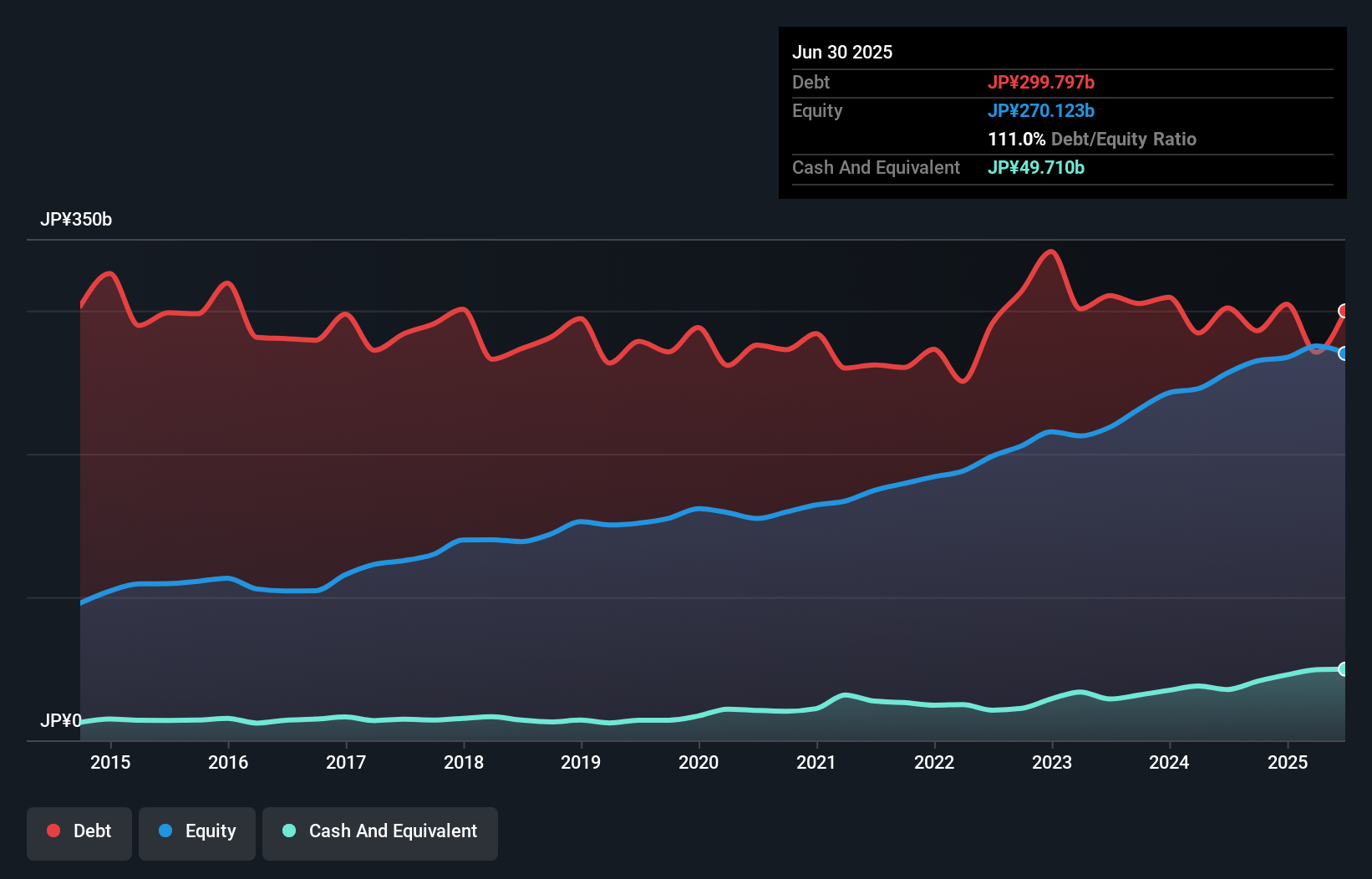Click the JP¥350b gridline label
Image resolution: width=1372 pixels, height=879 pixels.
pos(76,220)
